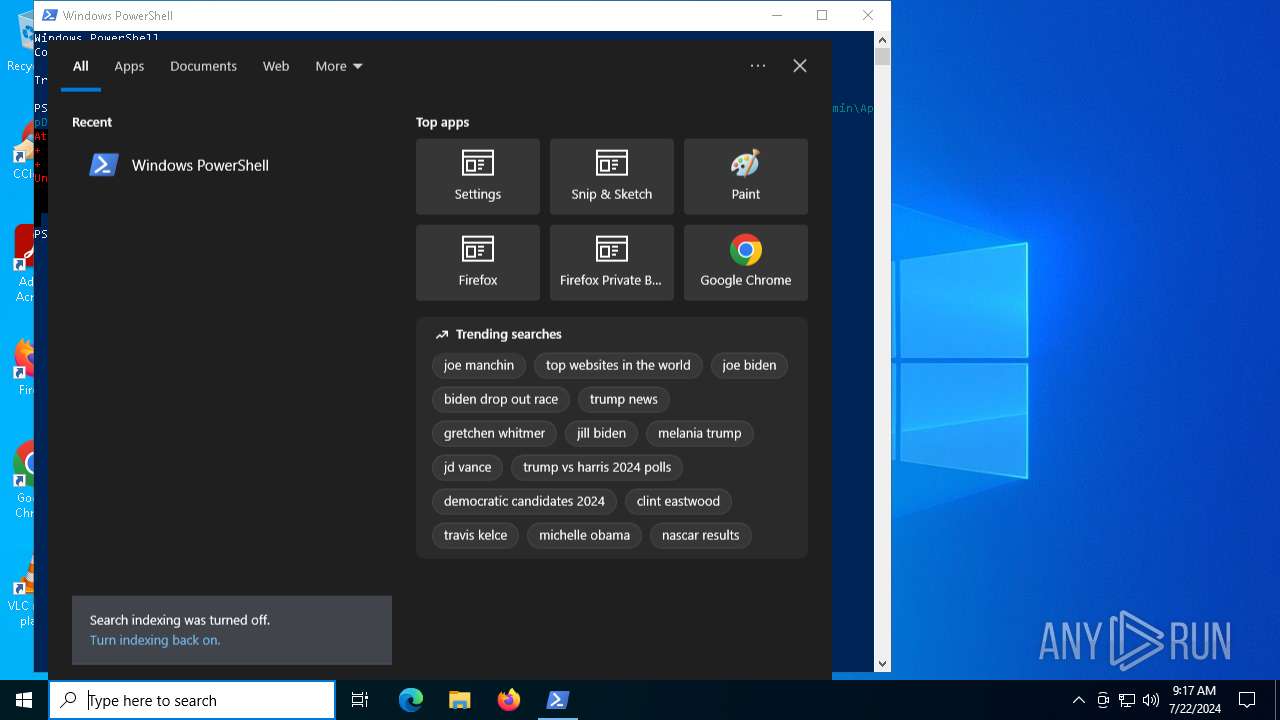This screenshot has width=1280, height=720.
Task: Search trending 'joe manchin'
Action: [479, 365]
